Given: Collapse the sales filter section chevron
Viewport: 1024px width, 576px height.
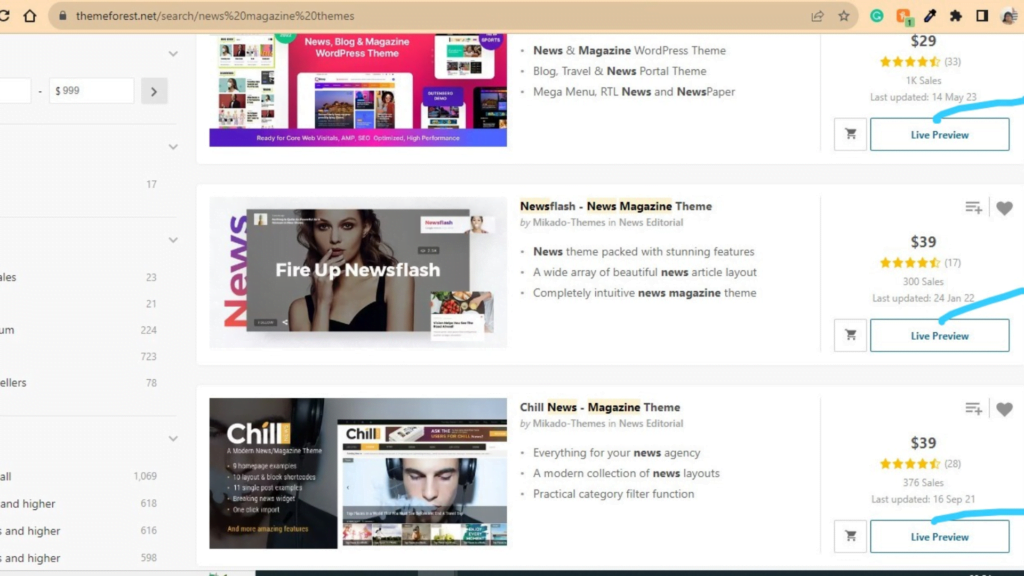Looking at the screenshot, I should (x=172, y=240).
